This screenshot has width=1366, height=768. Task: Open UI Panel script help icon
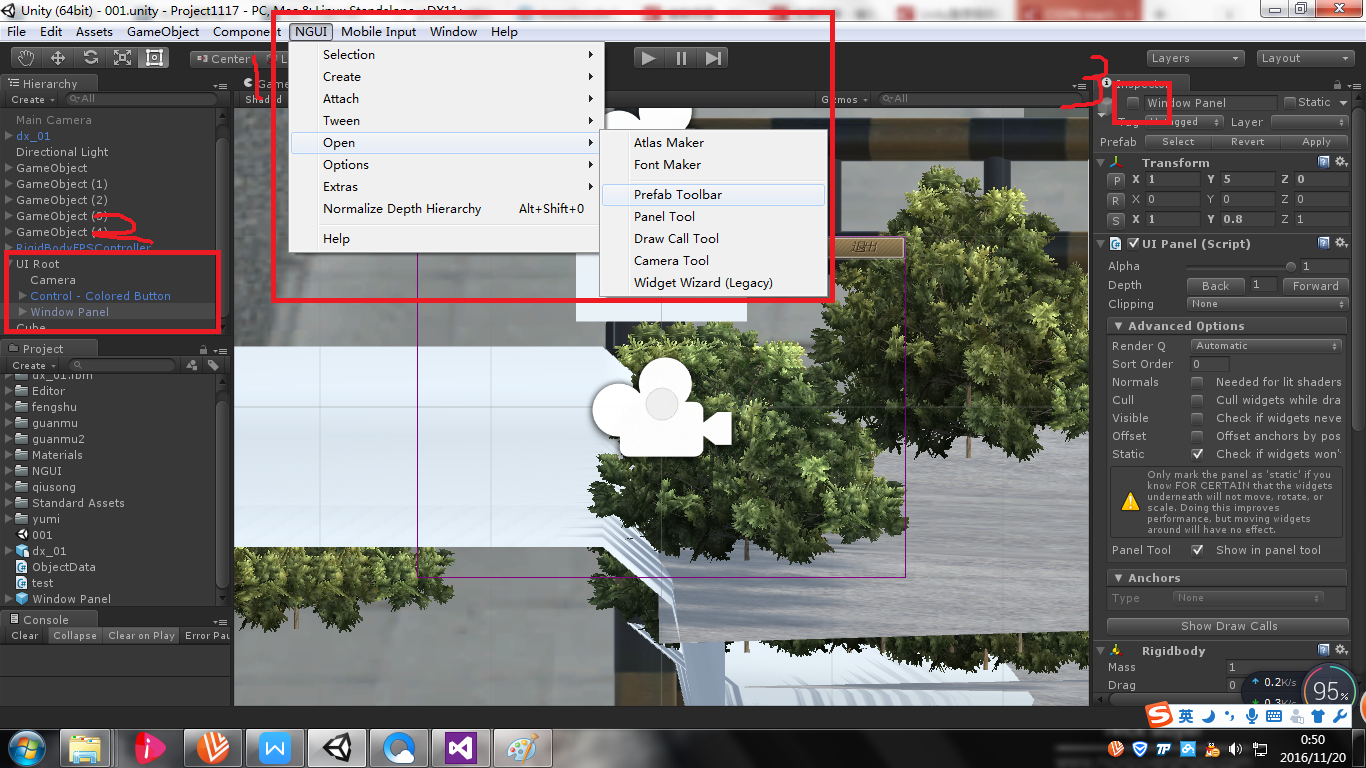(x=1324, y=243)
